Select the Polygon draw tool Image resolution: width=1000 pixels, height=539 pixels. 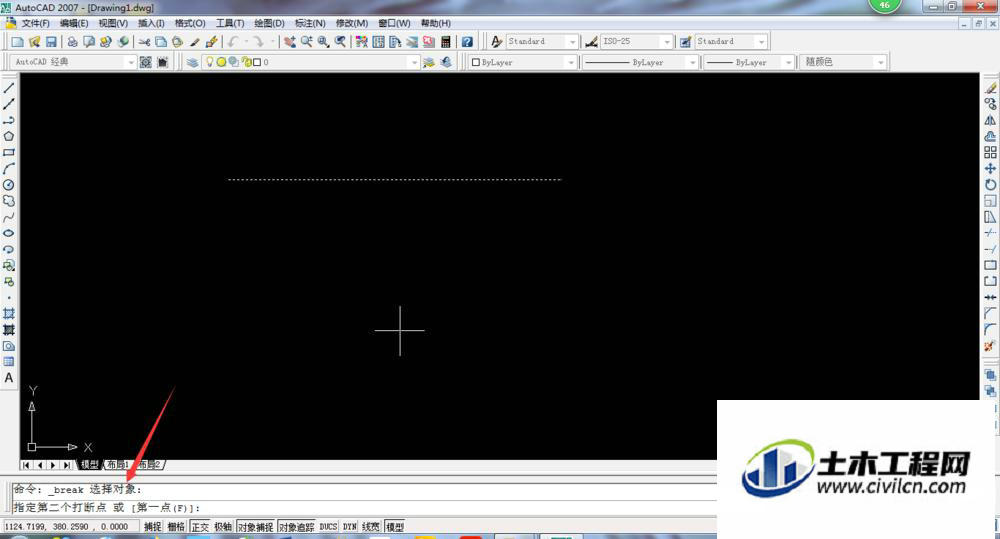tap(9, 136)
